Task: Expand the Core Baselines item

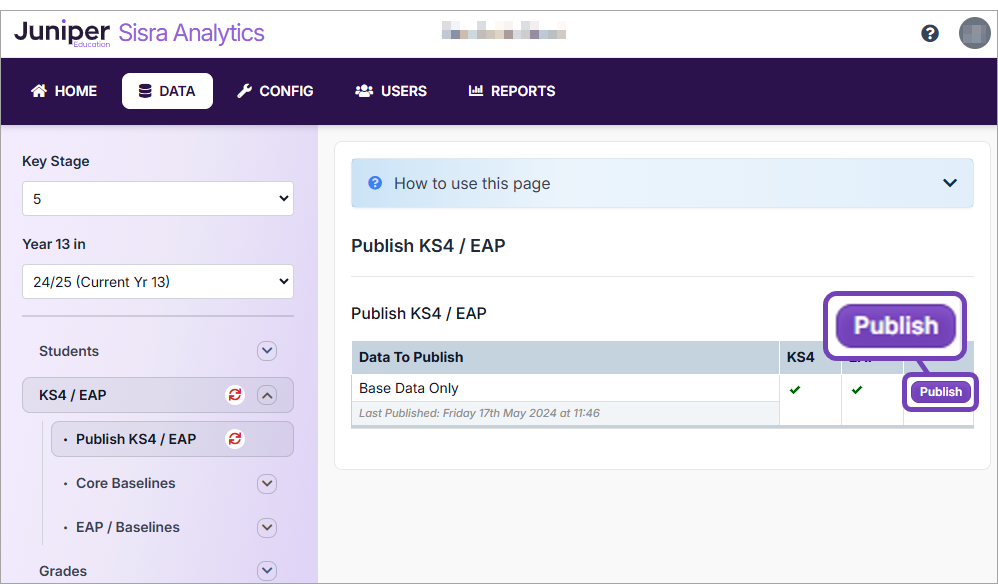Action: pyautogui.click(x=266, y=483)
